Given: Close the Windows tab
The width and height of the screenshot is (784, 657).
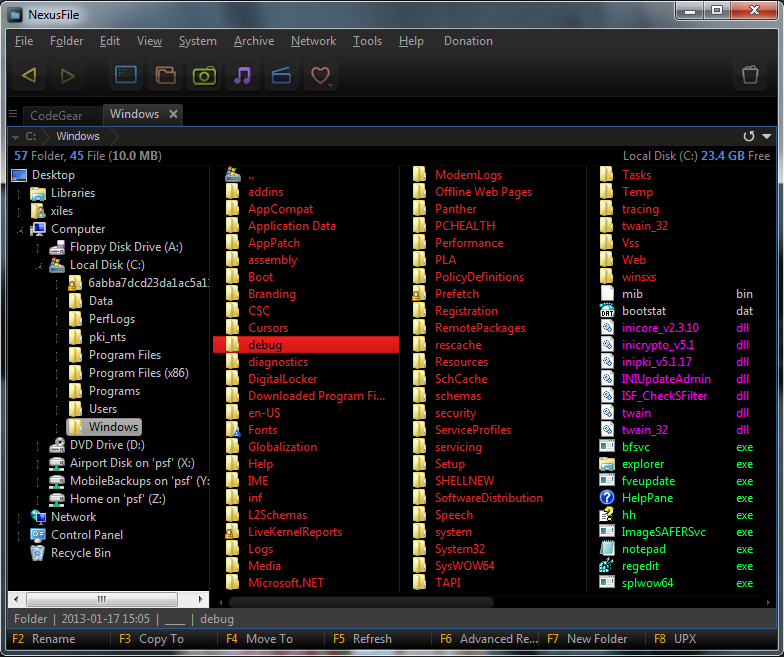Looking at the screenshot, I should coord(174,114).
